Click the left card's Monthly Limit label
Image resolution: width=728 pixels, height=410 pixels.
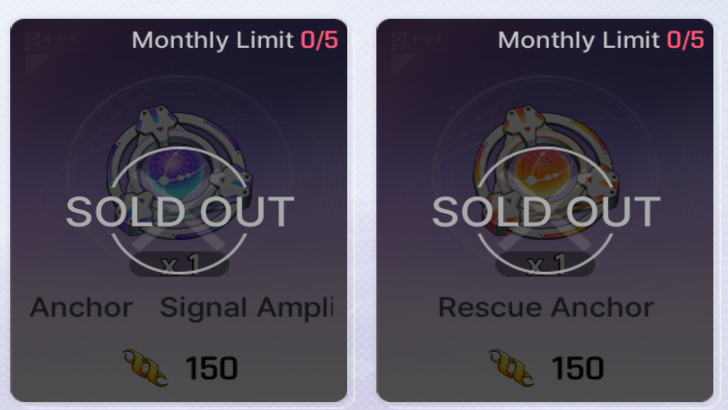point(214,41)
